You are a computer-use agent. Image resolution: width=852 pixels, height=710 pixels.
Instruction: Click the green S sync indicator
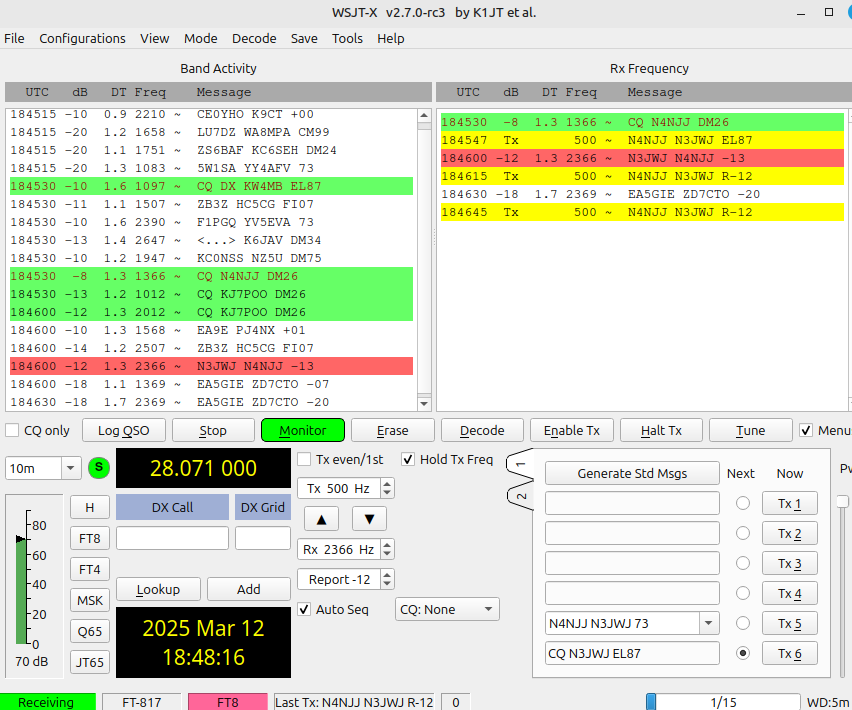99,467
